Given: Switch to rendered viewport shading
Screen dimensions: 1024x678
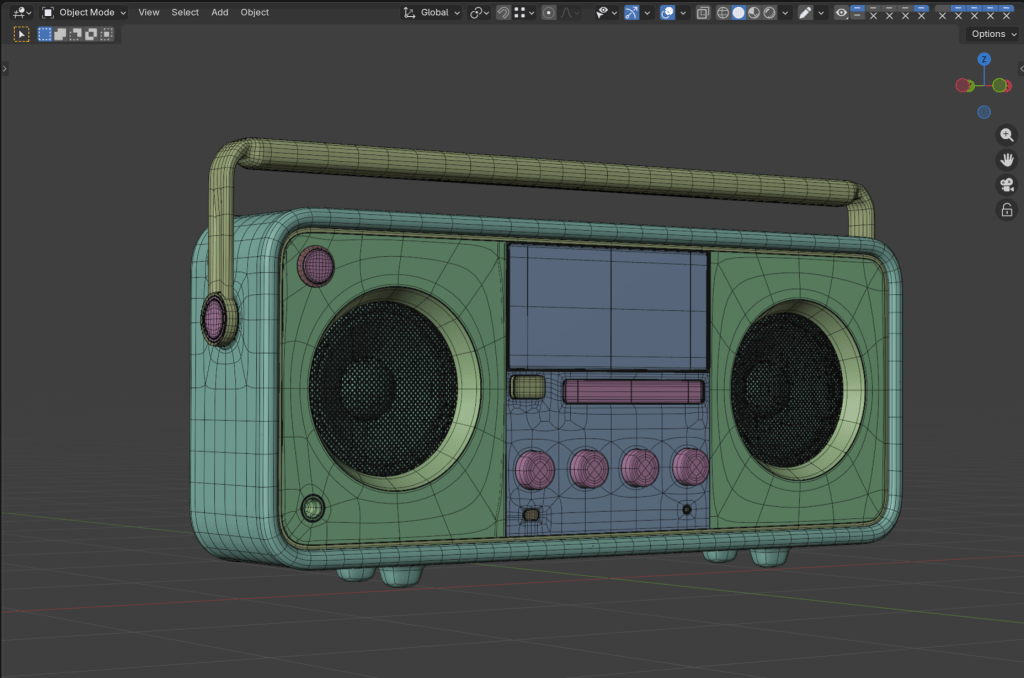Looking at the screenshot, I should click(768, 13).
